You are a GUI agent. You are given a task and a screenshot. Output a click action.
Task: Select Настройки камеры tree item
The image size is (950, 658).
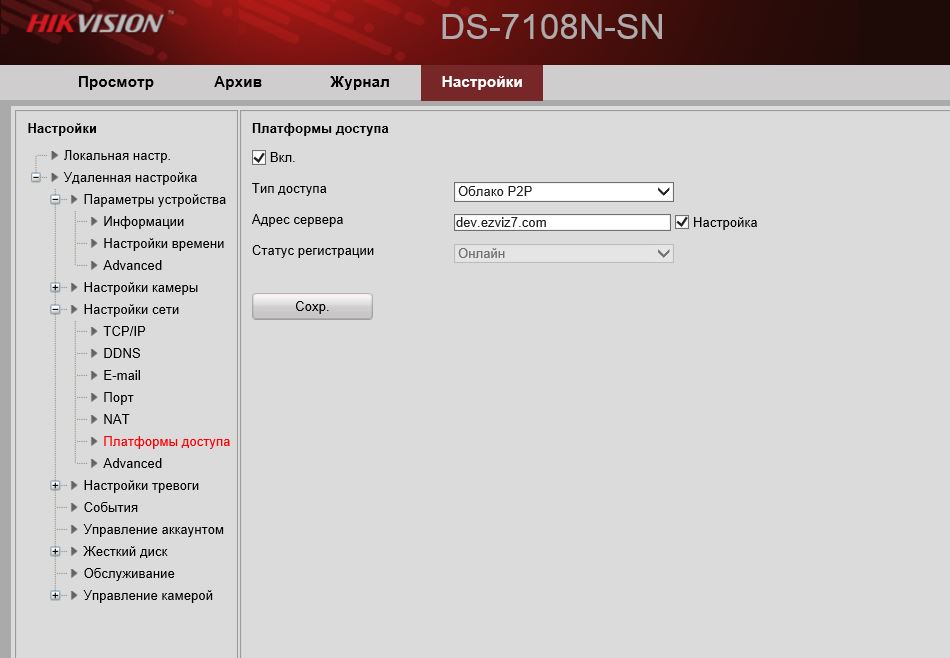[x=141, y=287]
